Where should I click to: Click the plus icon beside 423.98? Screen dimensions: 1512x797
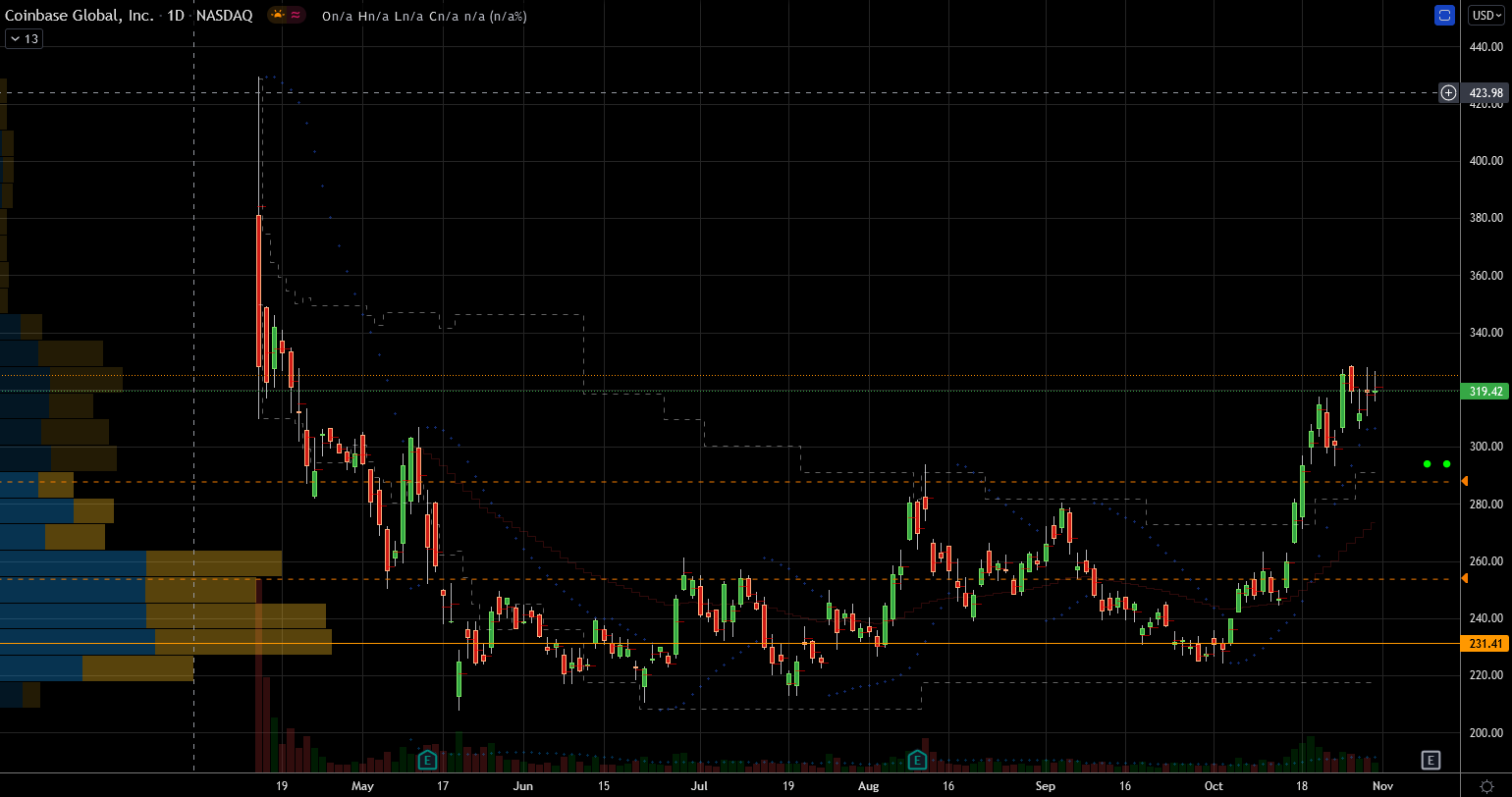click(1449, 93)
